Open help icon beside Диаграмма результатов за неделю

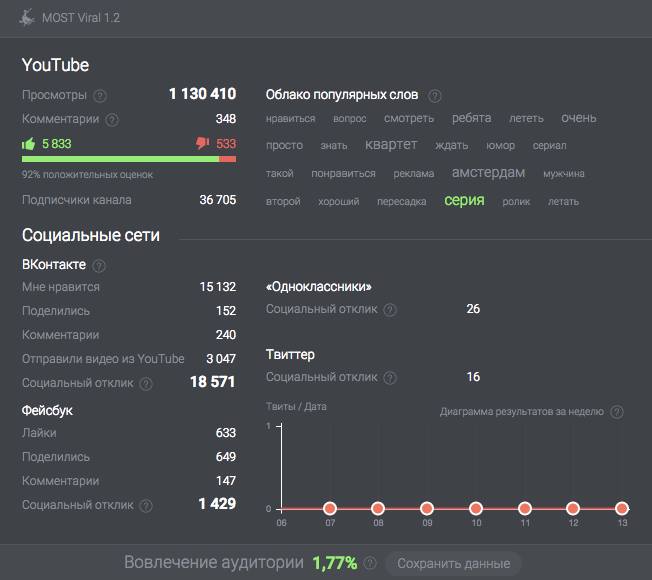tap(617, 412)
